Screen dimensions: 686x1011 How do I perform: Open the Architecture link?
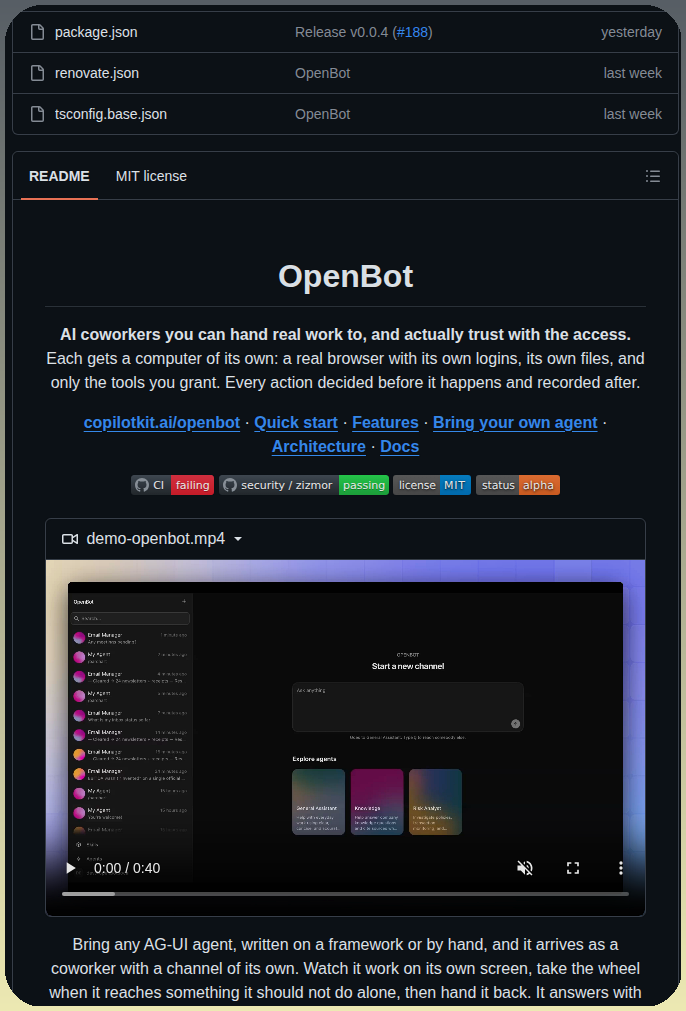[318, 447]
